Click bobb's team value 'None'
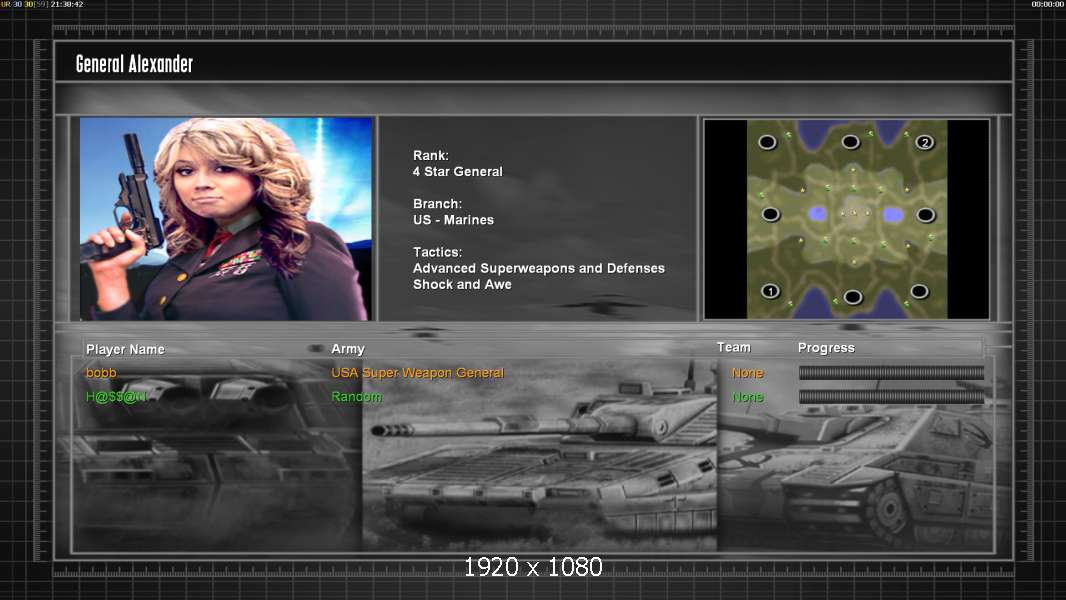1066x600 pixels. (747, 373)
